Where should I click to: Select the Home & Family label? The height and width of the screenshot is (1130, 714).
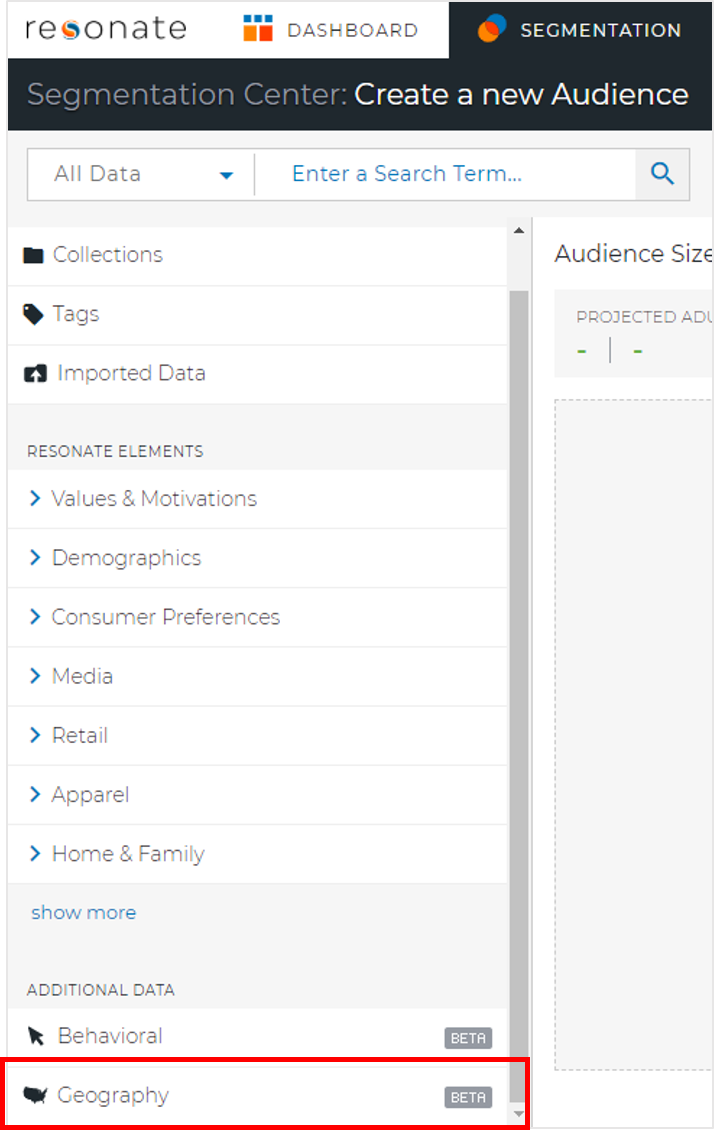coord(128,854)
